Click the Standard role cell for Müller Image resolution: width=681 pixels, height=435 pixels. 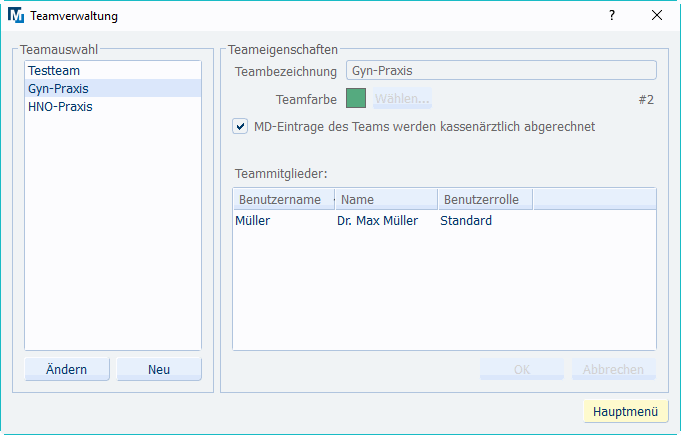coord(466,221)
